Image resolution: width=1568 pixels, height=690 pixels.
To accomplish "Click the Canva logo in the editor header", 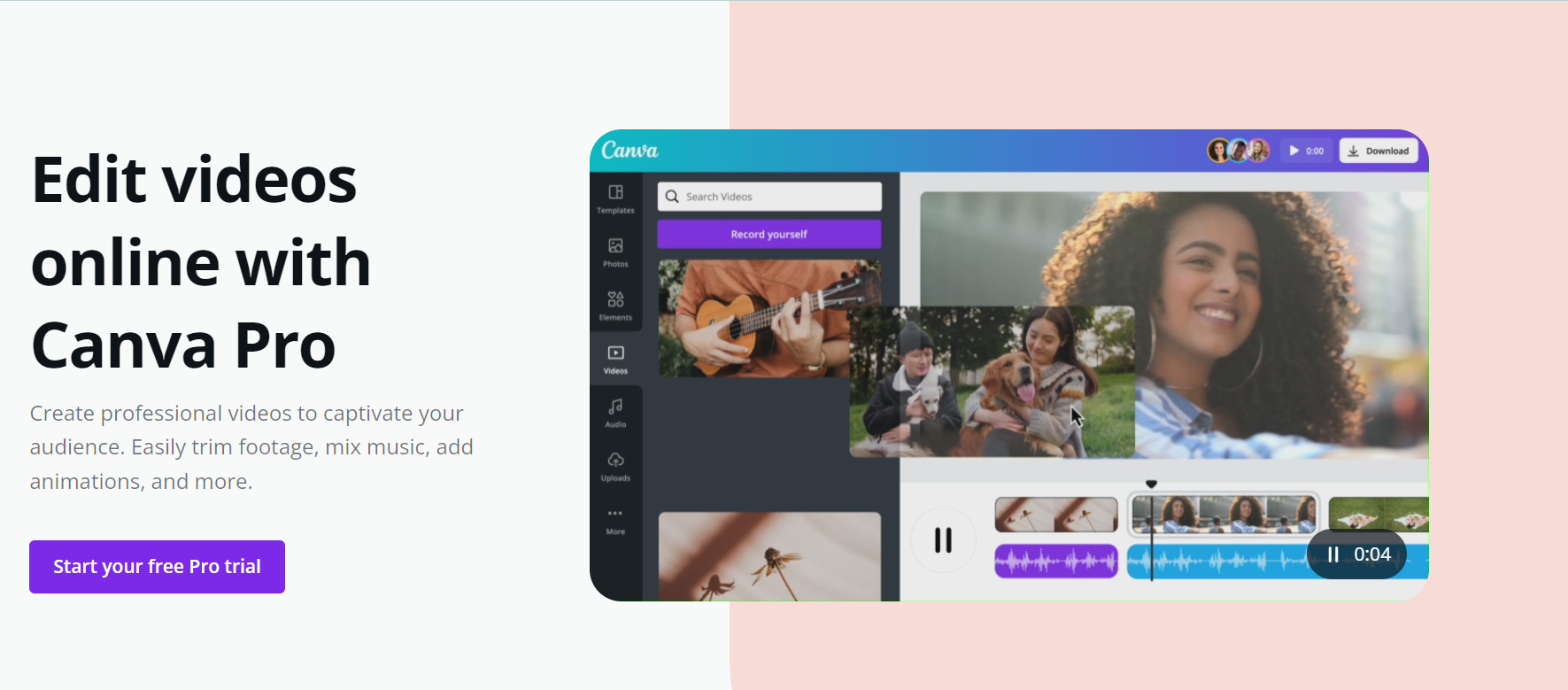I will click(x=630, y=151).
